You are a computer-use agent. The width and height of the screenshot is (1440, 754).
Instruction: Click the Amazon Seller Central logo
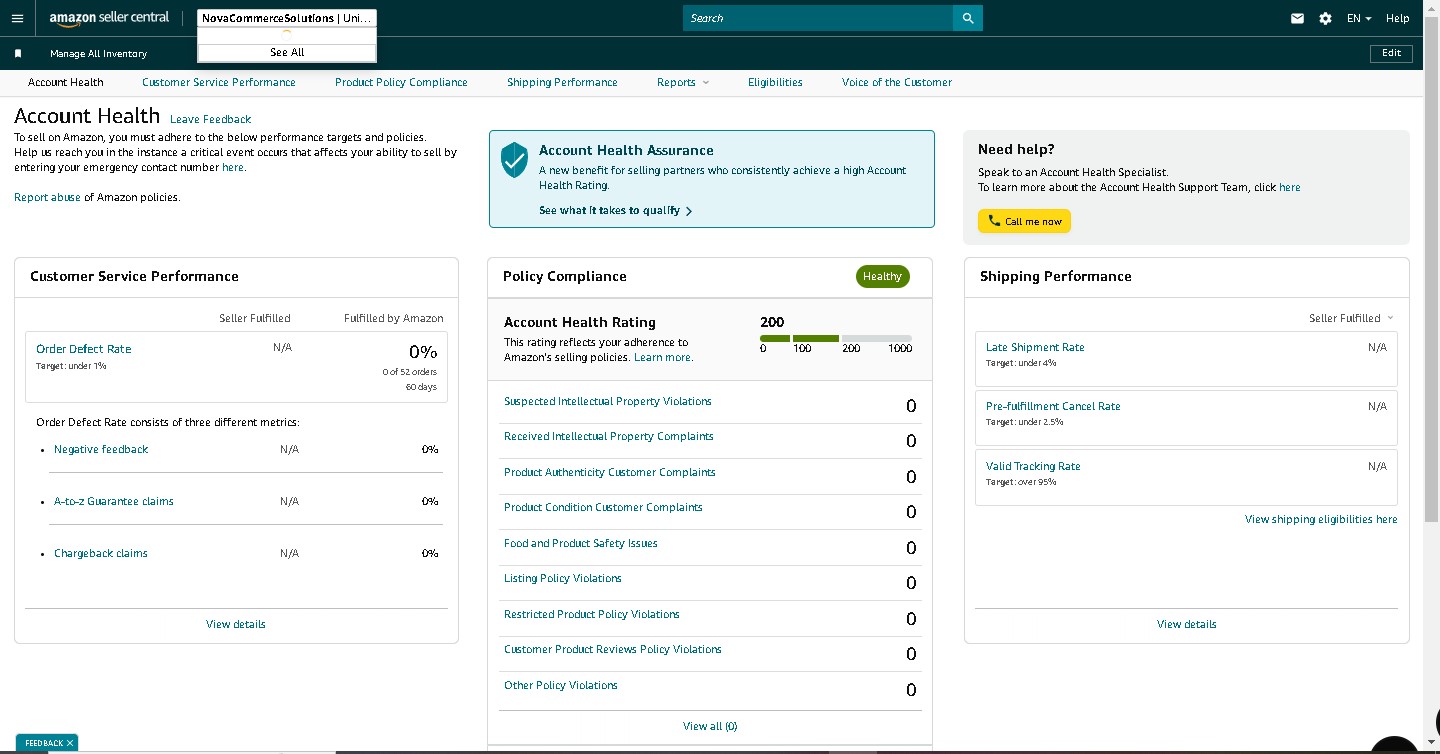110,18
